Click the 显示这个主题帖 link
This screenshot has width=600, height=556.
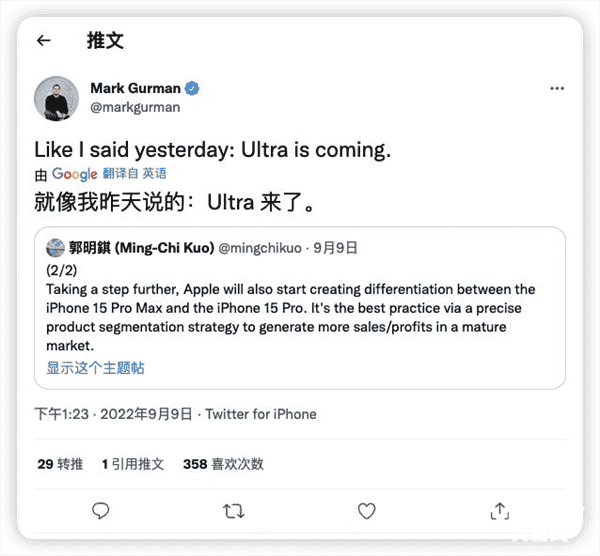point(96,368)
